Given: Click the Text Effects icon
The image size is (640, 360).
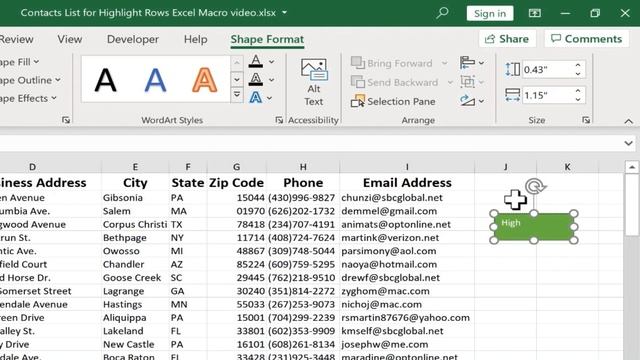Looking at the screenshot, I should click(256, 98).
